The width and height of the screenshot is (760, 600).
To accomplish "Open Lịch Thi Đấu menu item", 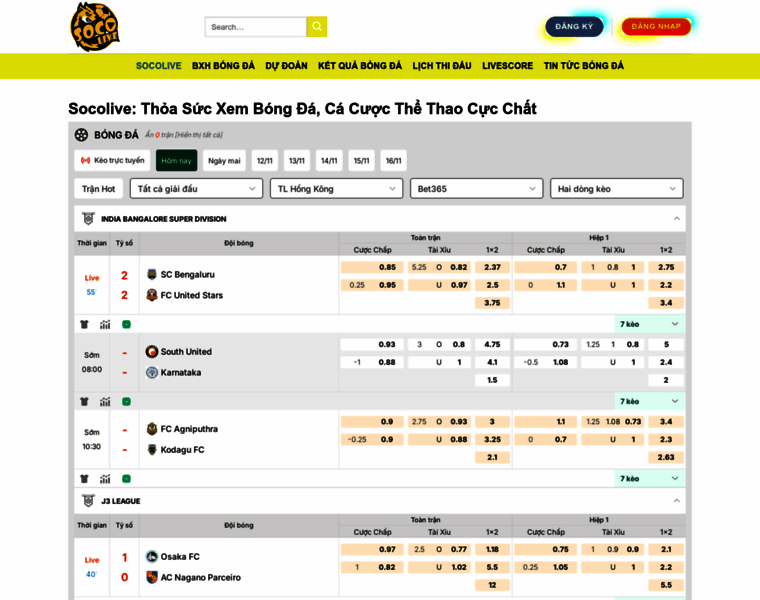I will pos(442,66).
